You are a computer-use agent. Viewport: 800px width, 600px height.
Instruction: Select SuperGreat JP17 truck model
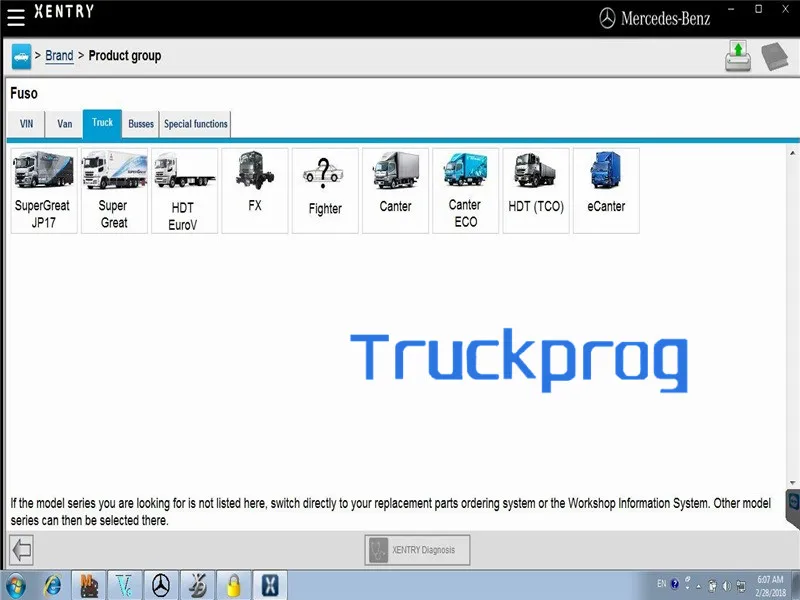tap(44, 191)
